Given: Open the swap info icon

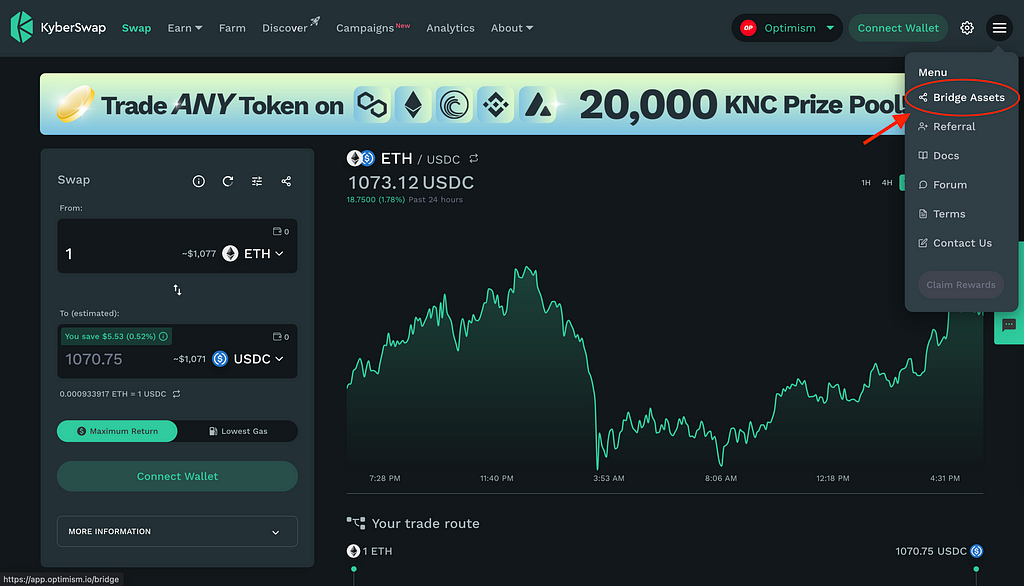Looking at the screenshot, I should point(199,181).
